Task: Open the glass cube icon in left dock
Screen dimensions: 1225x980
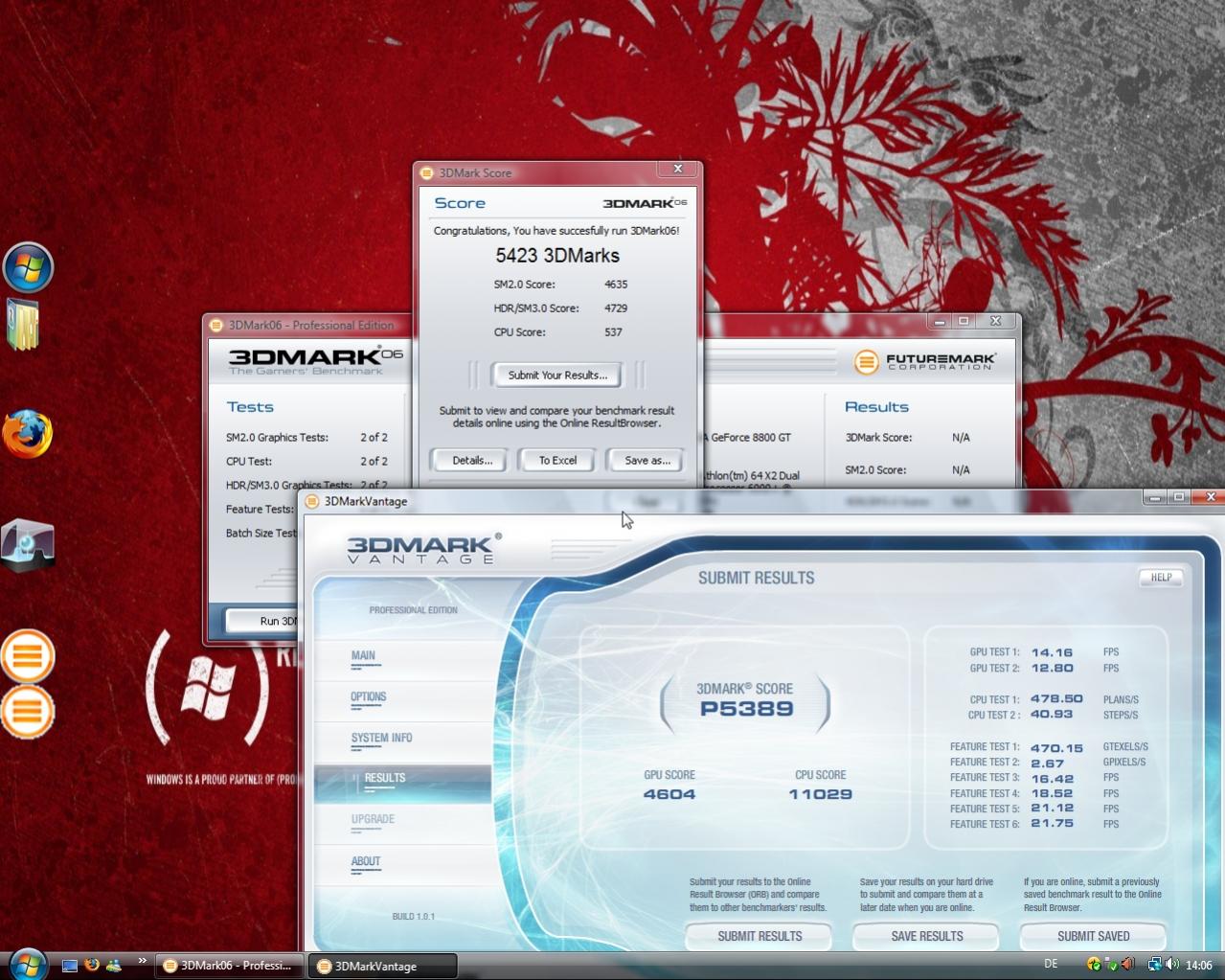Action: pos(28,544)
